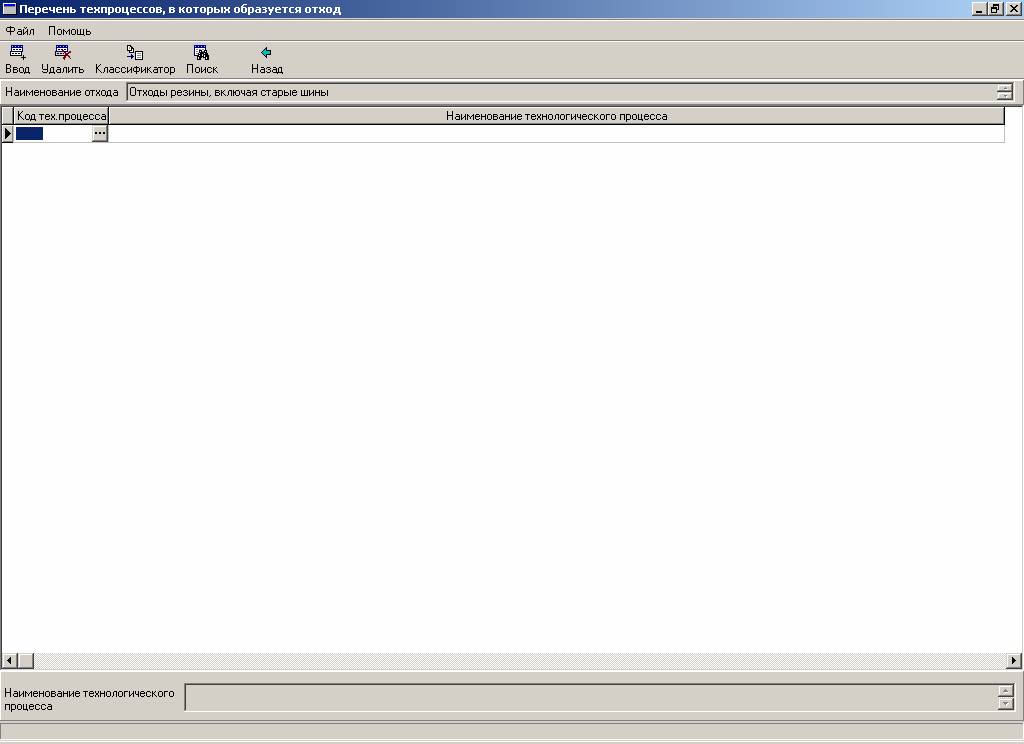Start Поиск (Search) via binoculars icon

[x=201, y=53]
